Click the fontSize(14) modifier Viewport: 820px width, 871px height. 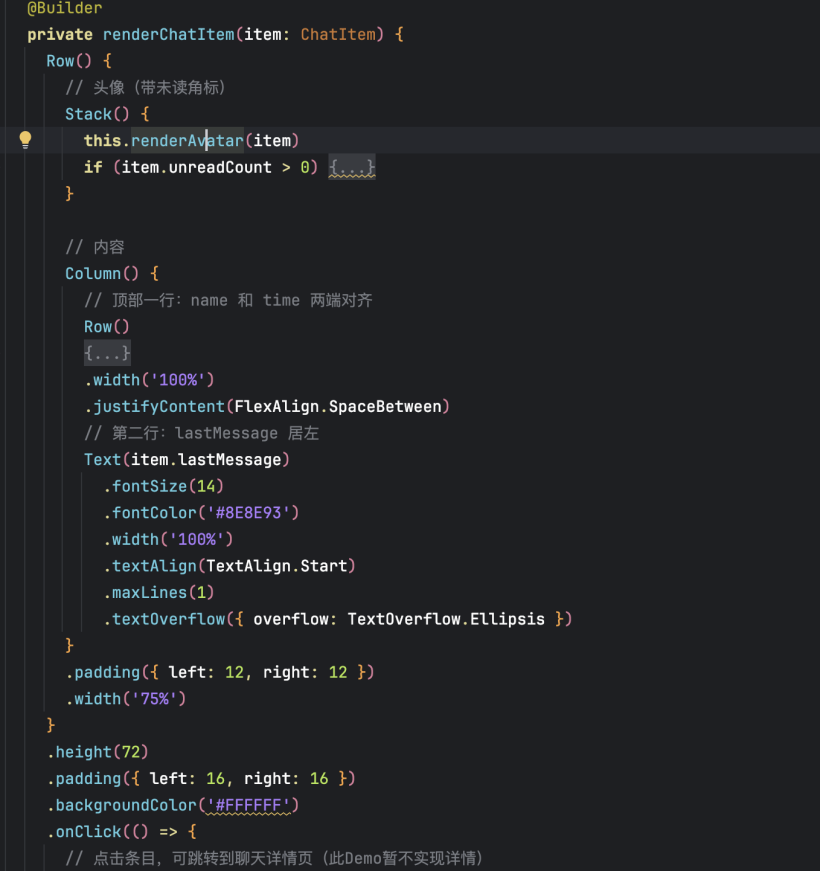[164, 486]
